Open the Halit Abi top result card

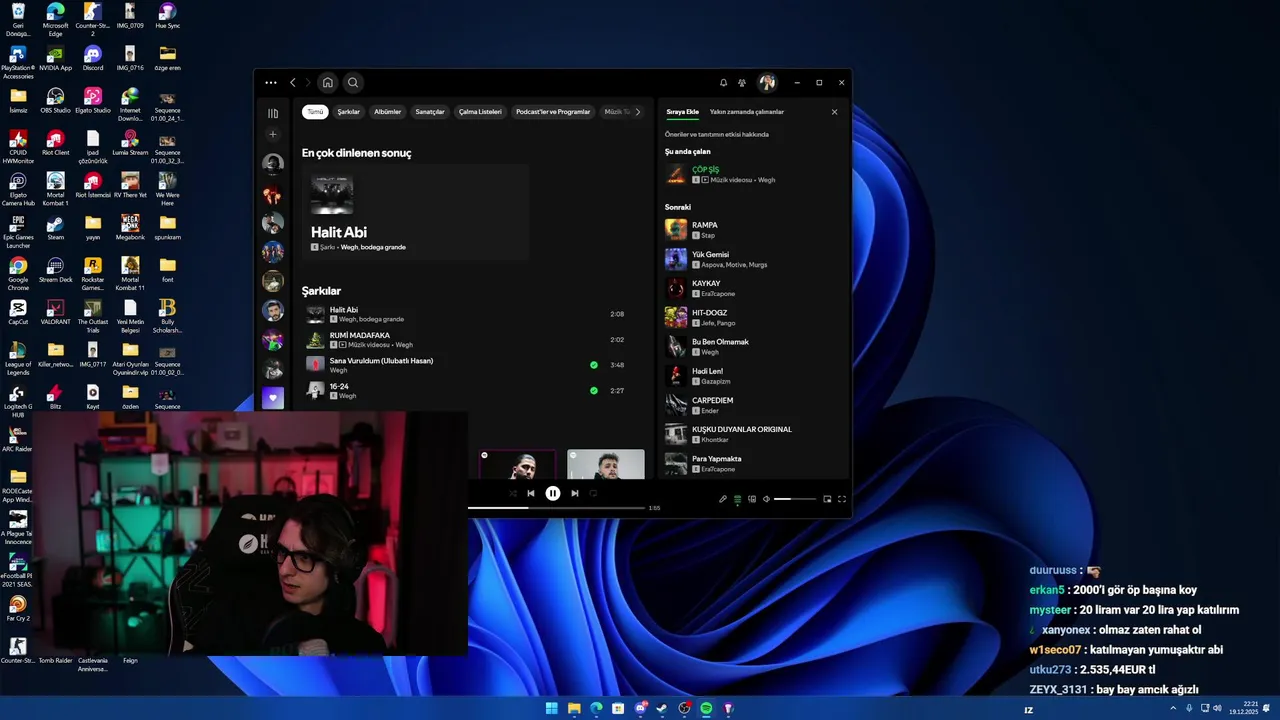point(415,213)
